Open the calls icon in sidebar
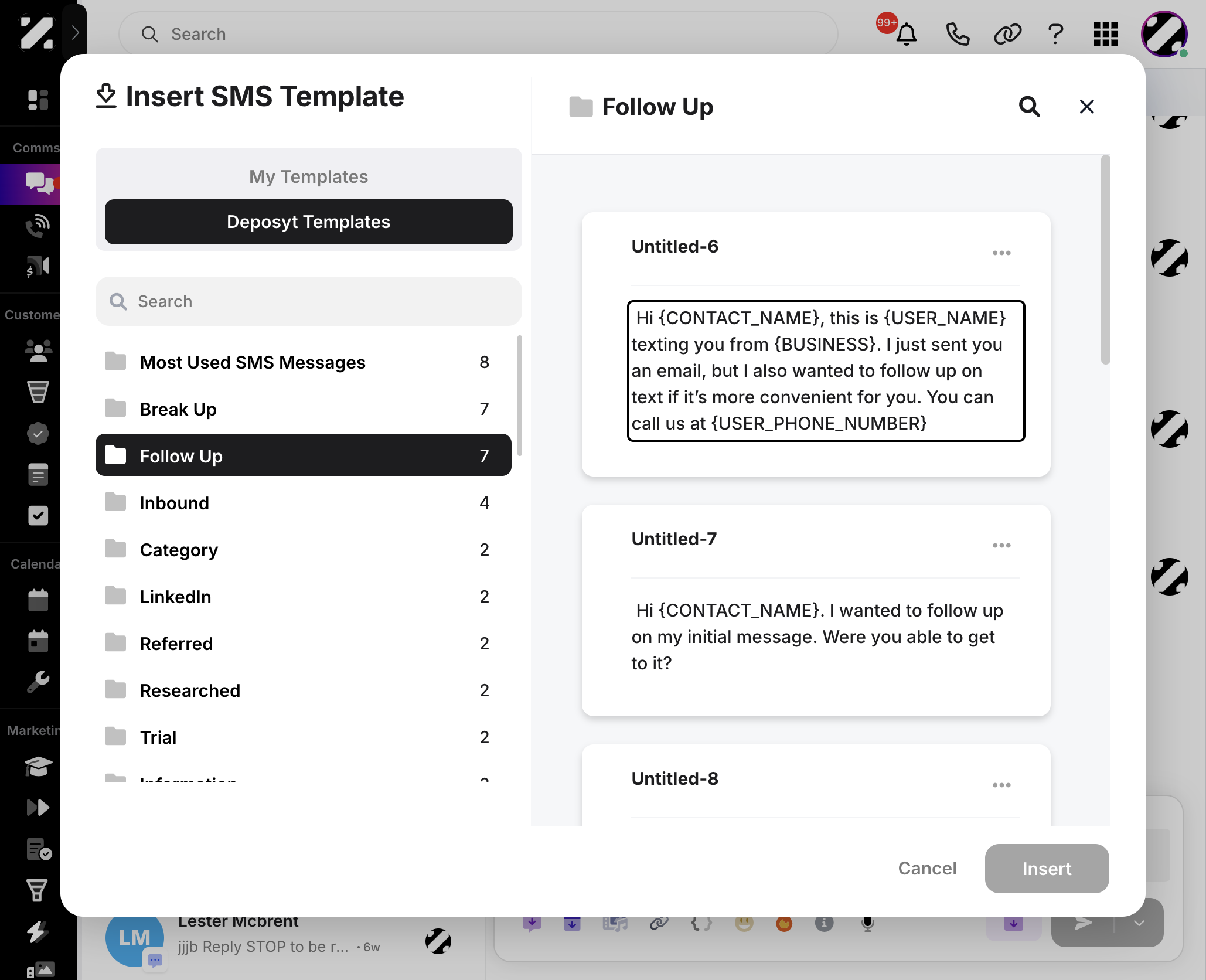 coord(38,226)
